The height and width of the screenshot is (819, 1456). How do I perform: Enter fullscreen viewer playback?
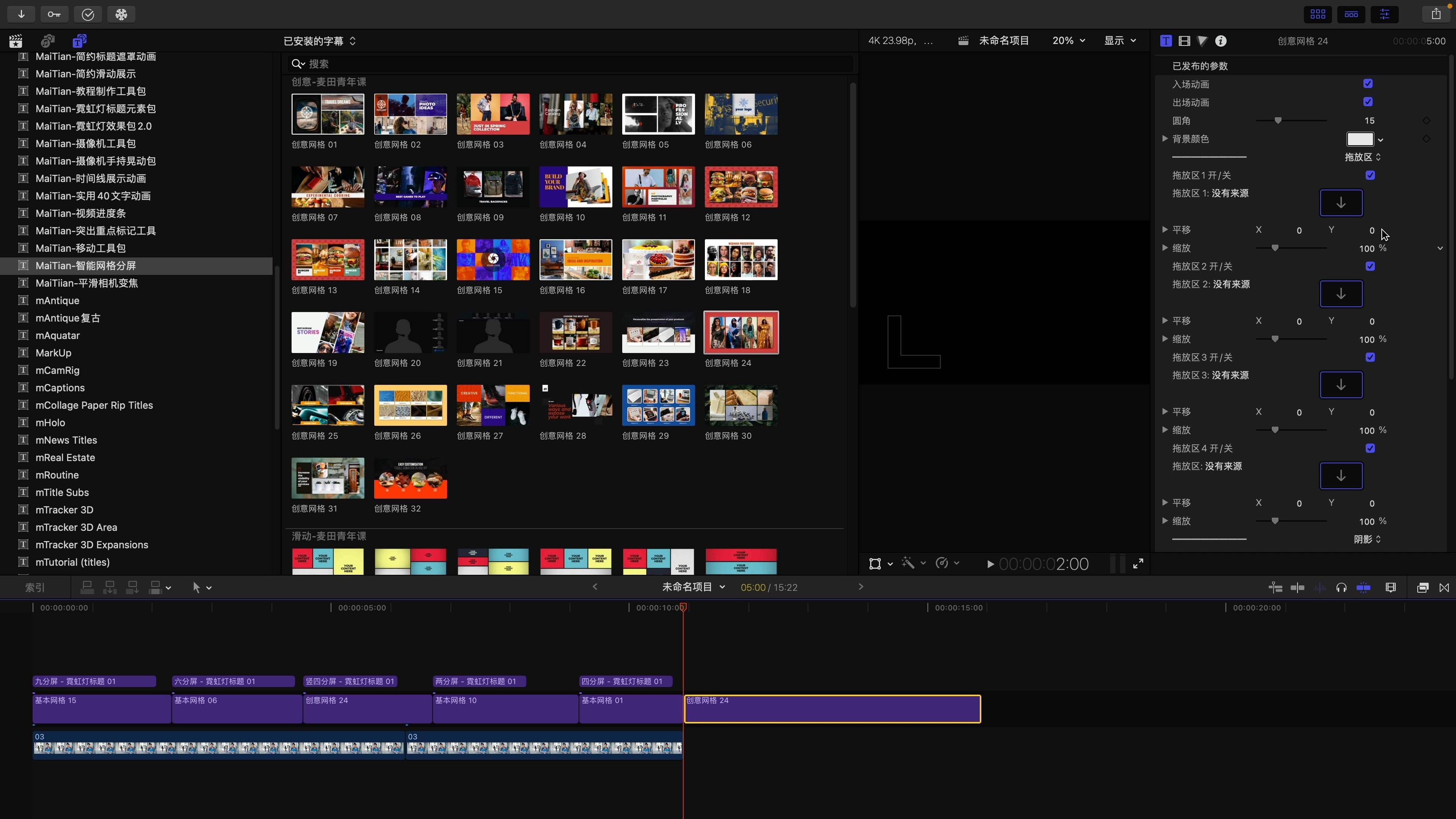point(1138,563)
